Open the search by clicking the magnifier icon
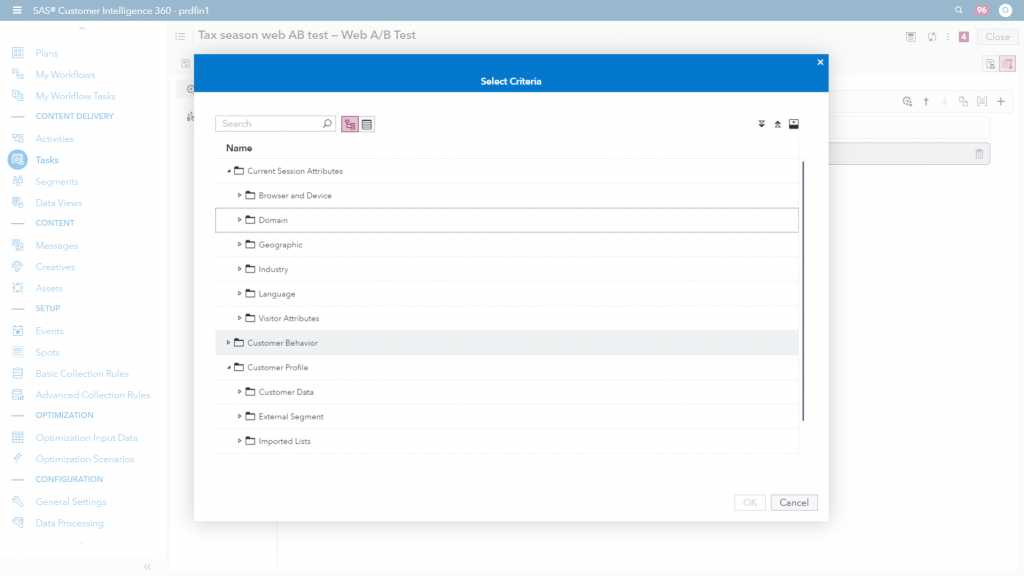The image size is (1024, 576). (327, 123)
